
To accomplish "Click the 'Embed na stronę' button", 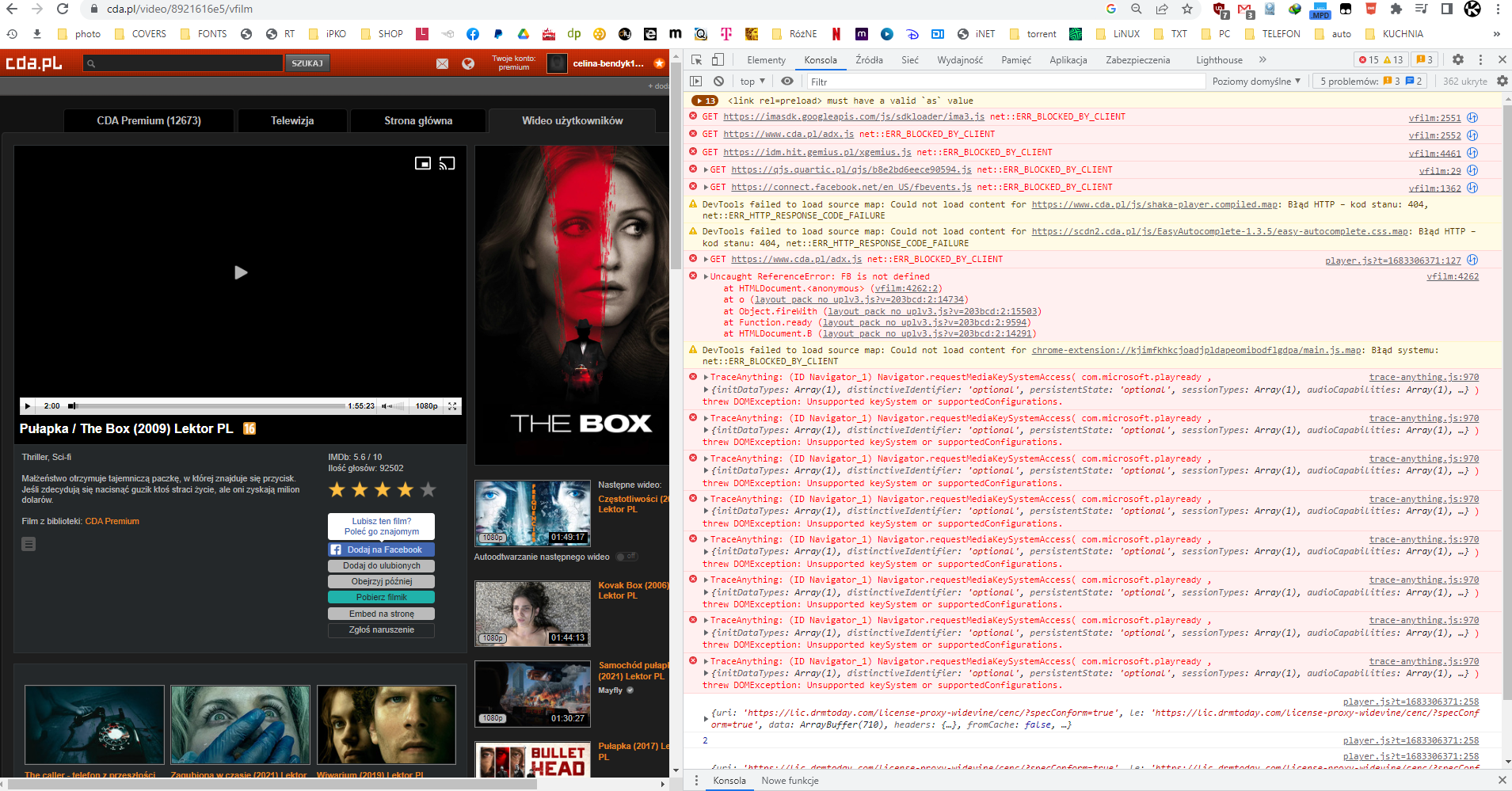I will pyautogui.click(x=382, y=614).
